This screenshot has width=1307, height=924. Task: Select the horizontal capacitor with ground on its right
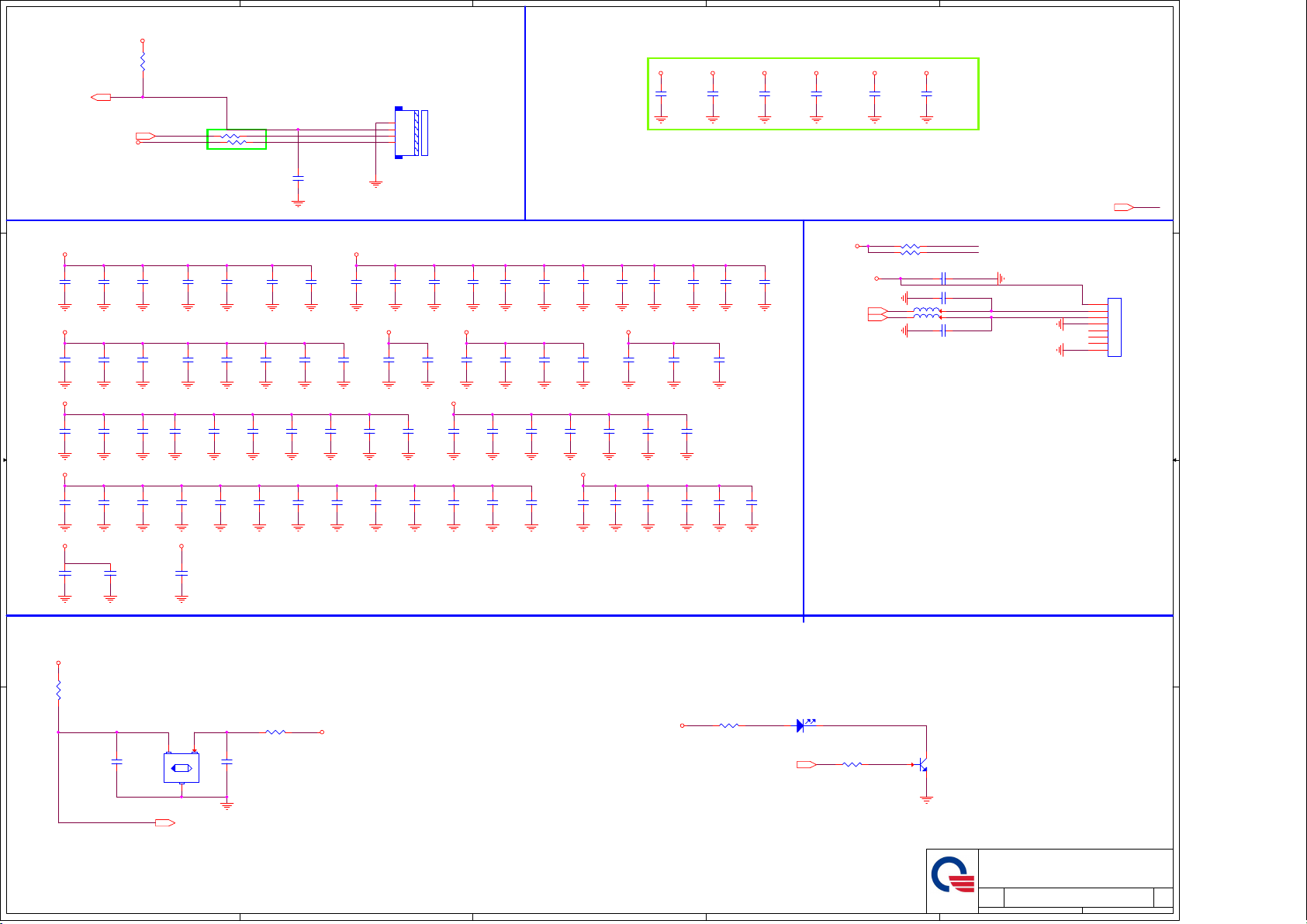pyautogui.click(x=943, y=278)
